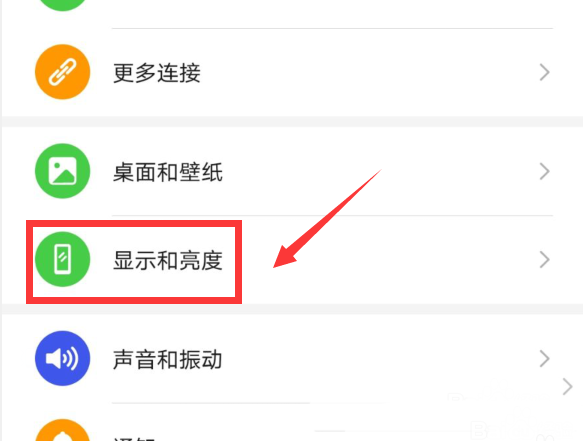Tap the cut-off green icon at top
Screen dimensions: 583x441
pyautogui.click(x=62, y=5)
